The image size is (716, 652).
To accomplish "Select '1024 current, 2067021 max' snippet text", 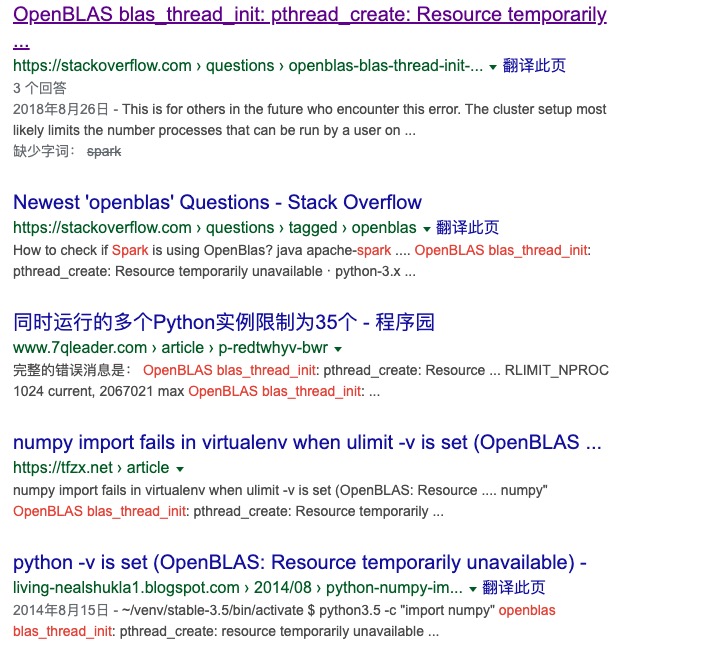I will point(99,391).
